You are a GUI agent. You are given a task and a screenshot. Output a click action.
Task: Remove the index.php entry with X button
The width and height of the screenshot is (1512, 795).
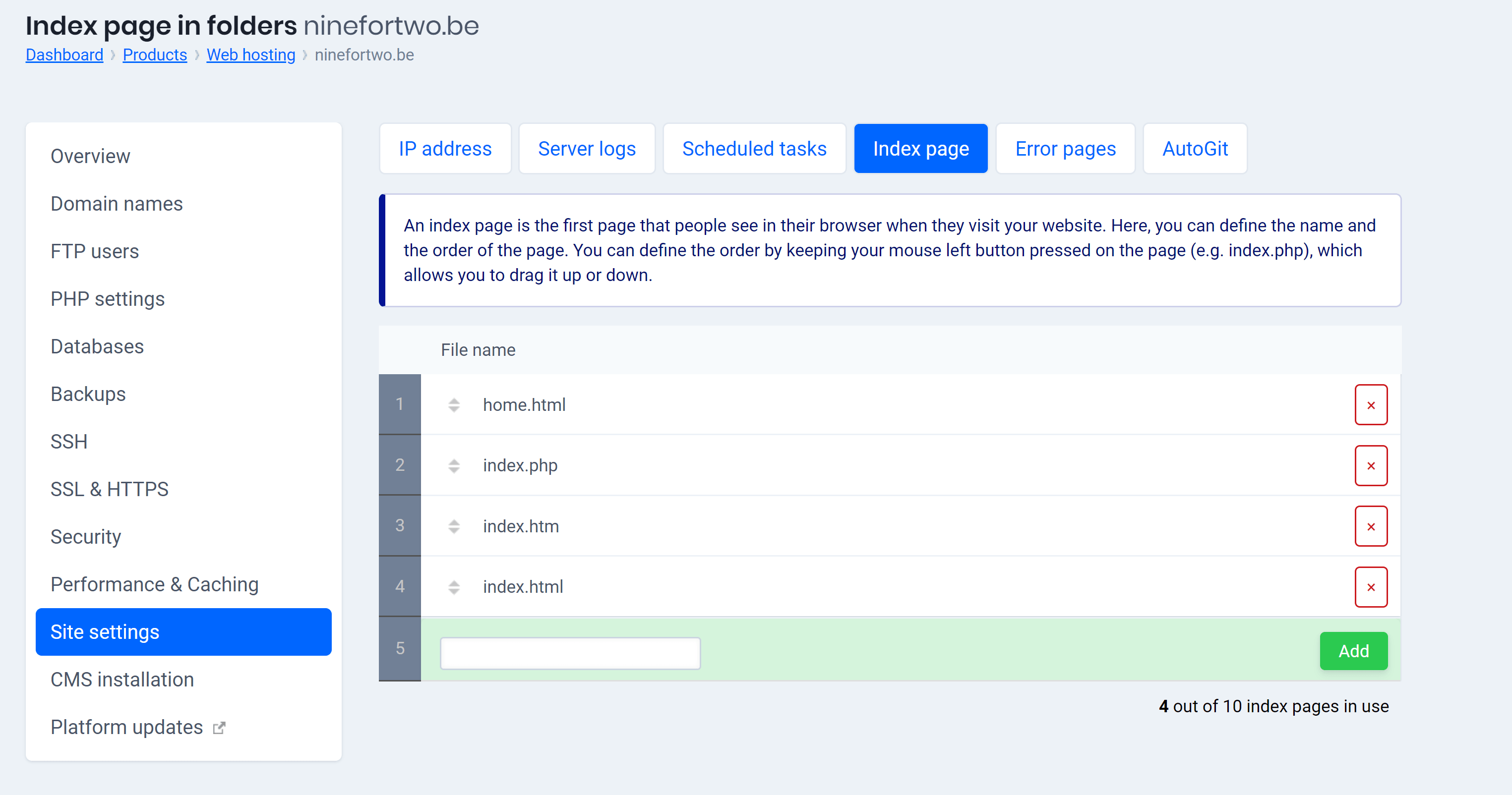pyautogui.click(x=1371, y=466)
